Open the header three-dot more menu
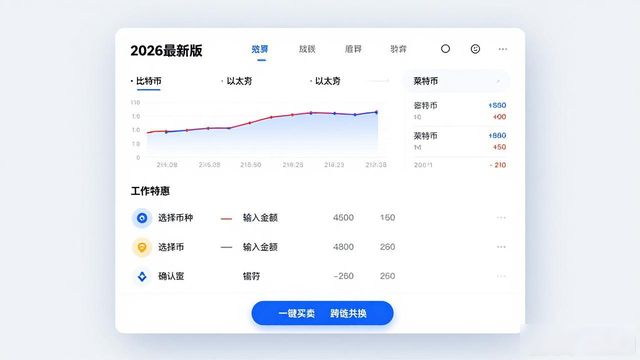Viewport: 640px width, 360px height. (x=502, y=49)
